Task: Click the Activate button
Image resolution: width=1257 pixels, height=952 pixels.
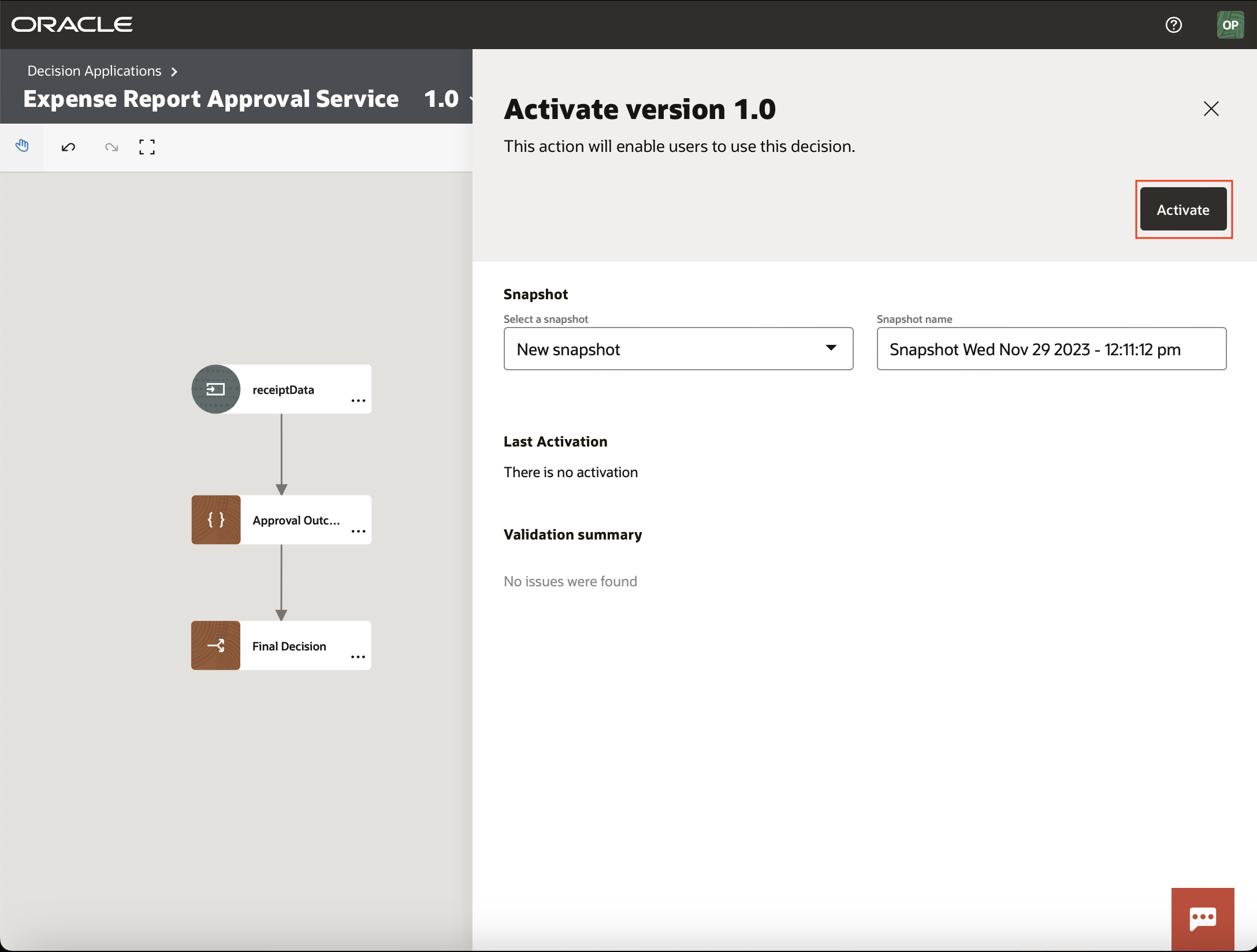Action: [1183, 209]
